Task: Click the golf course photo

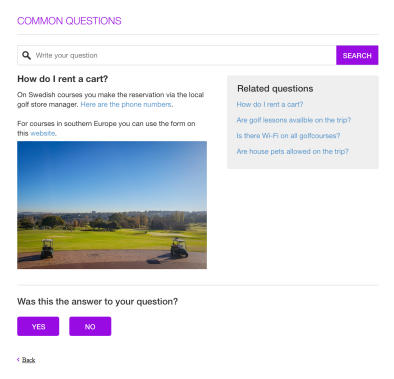Action: 112,205
